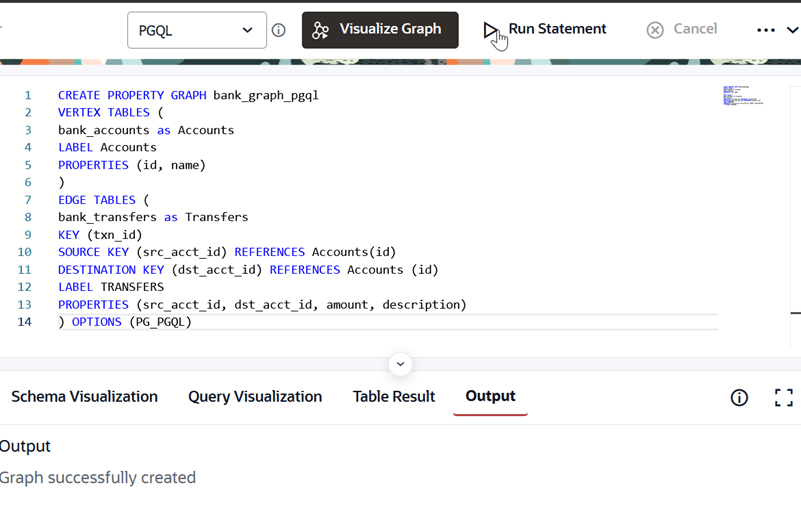Click the 'Graph successfully created' message

coord(98,477)
